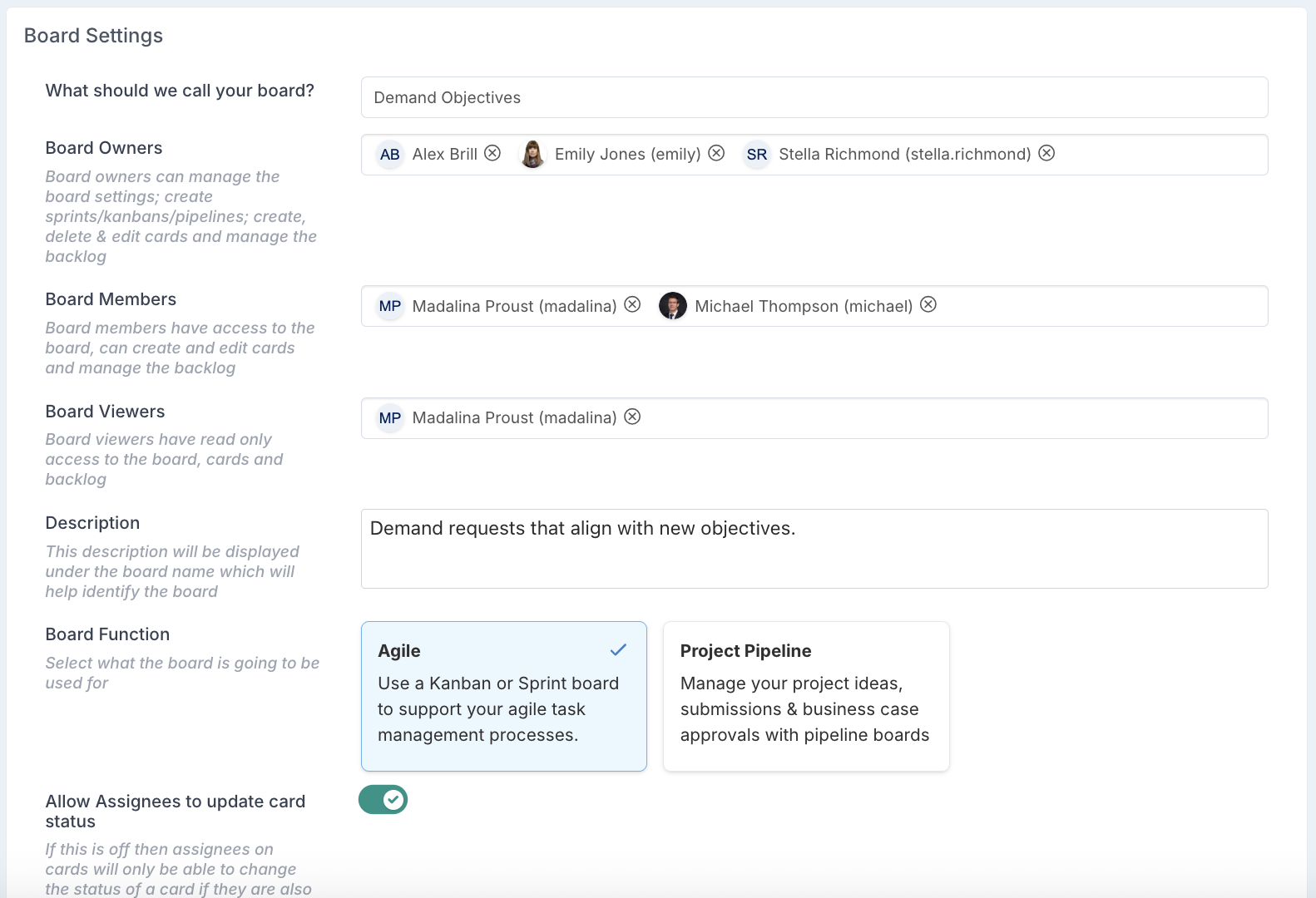Remove Madalina Proust from Board Members
The image size is (1316, 898).
632,304
